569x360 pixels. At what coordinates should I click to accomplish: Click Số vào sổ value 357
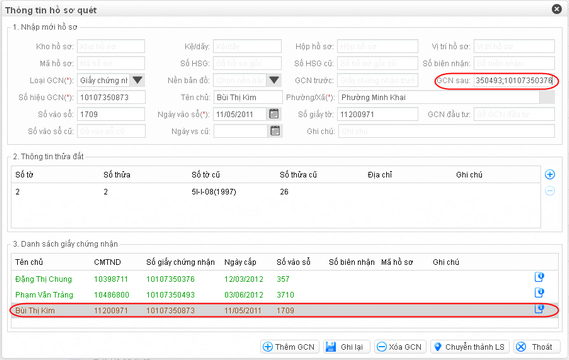tap(283, 279)
